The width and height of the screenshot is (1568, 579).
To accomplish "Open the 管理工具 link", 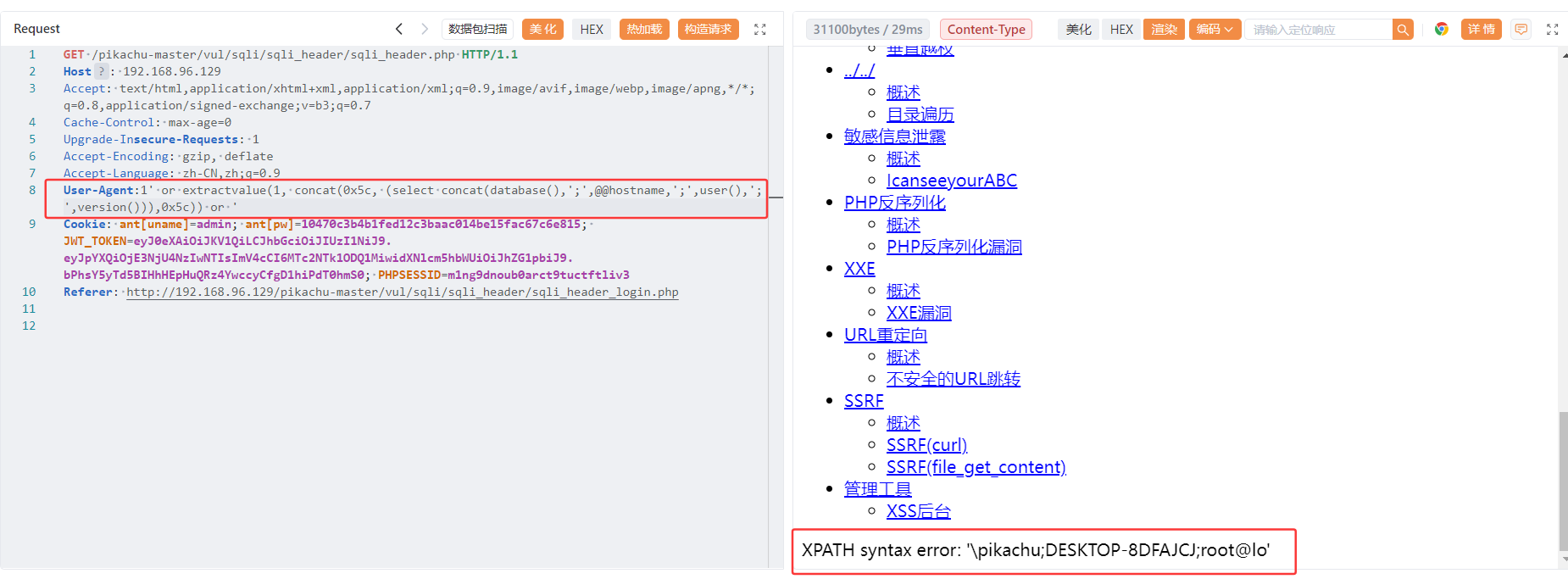I will point(878,489).
